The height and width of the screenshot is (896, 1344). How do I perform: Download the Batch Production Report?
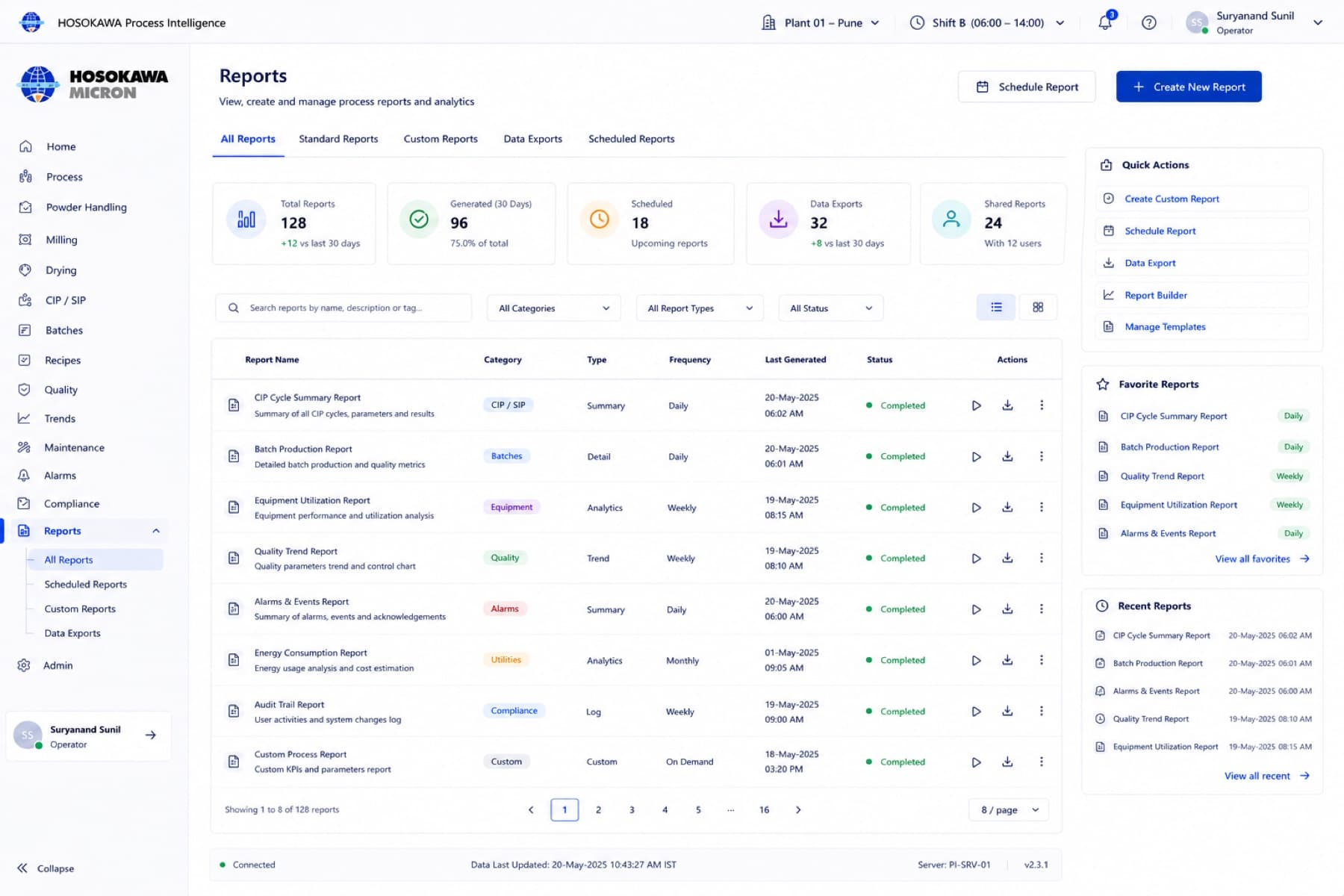(1007, 456)
